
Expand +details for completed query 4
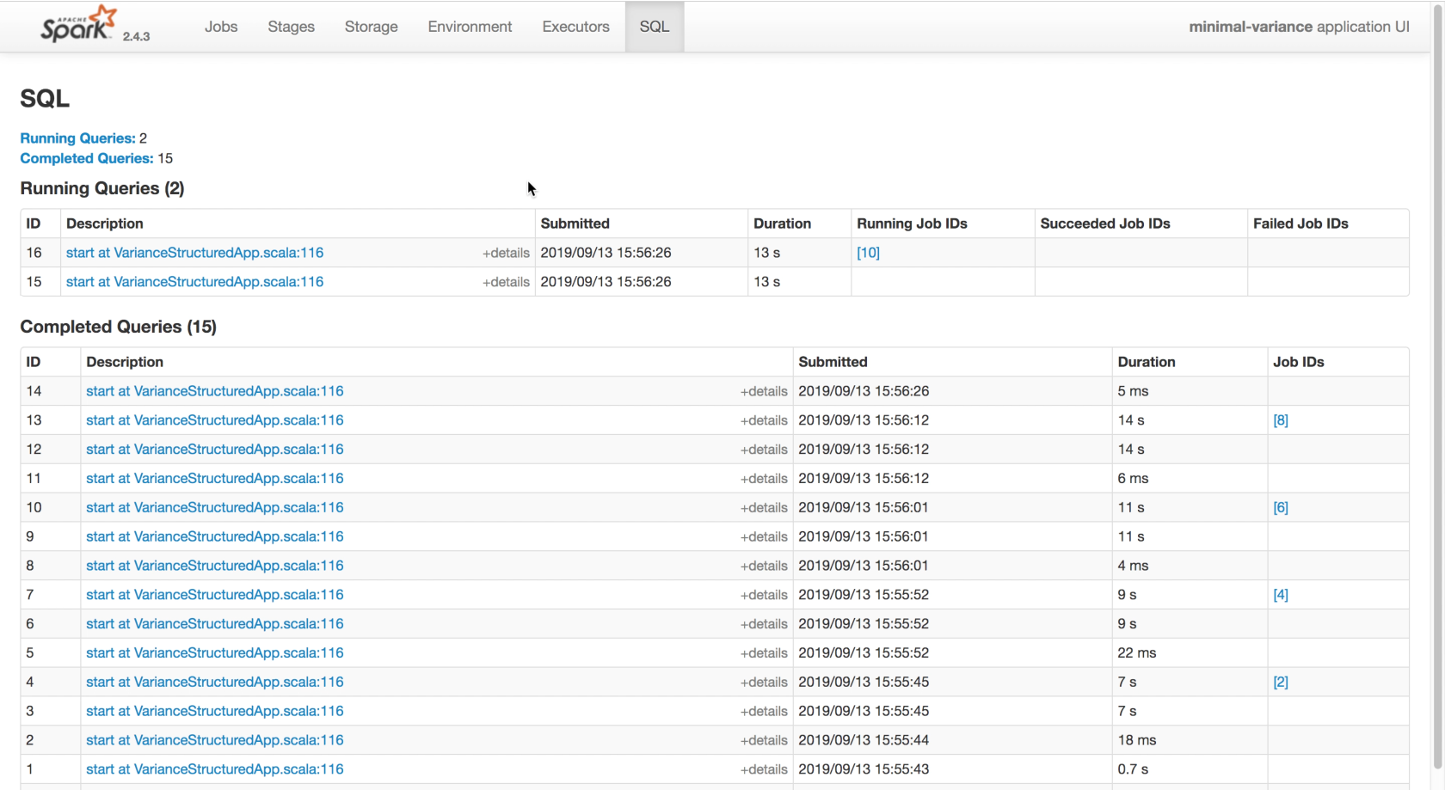click(764, 683)
